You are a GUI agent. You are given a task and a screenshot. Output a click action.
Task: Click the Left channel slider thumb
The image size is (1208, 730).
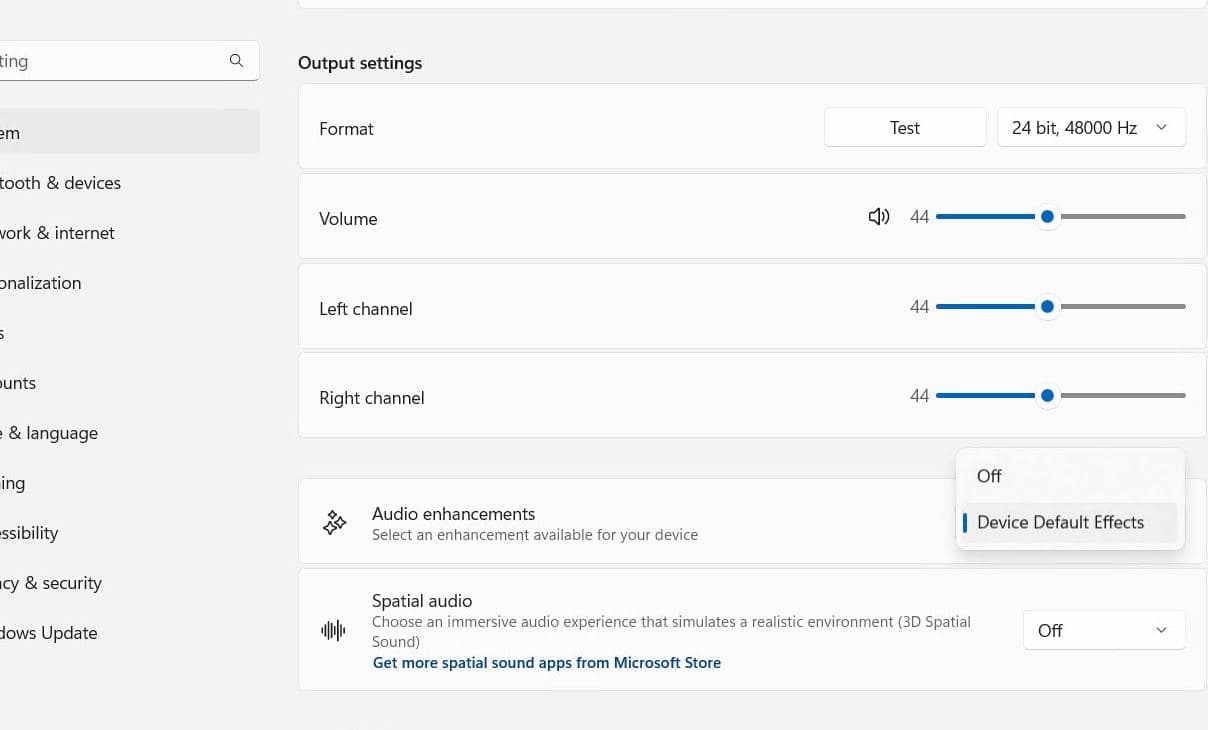tap(1047, 307)
